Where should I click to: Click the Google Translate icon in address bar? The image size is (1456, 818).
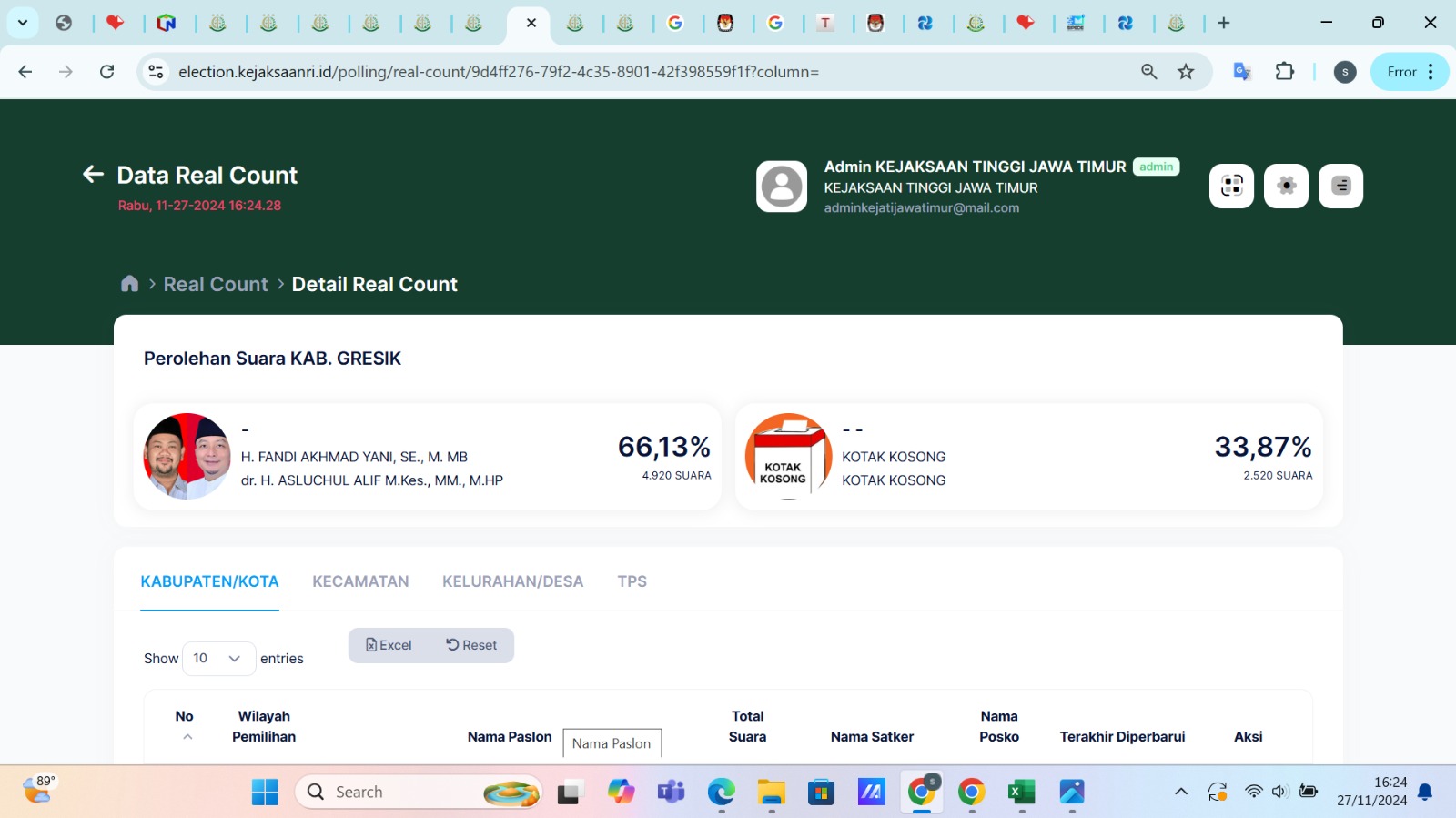tap(1241, 72)
